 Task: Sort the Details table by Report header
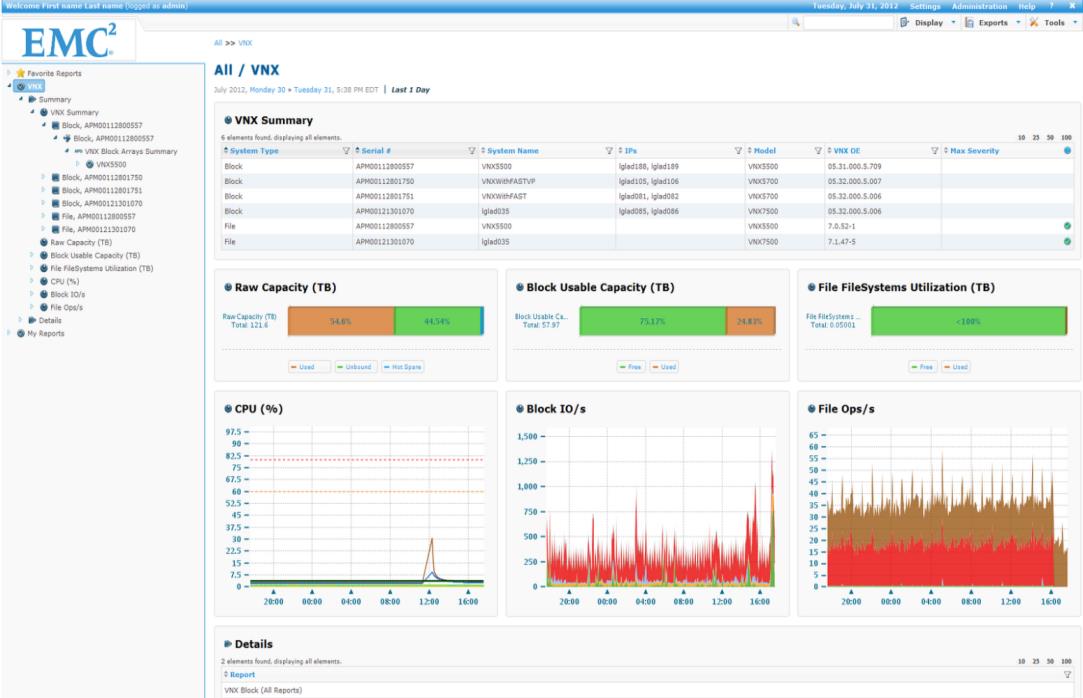pos(242,675)
